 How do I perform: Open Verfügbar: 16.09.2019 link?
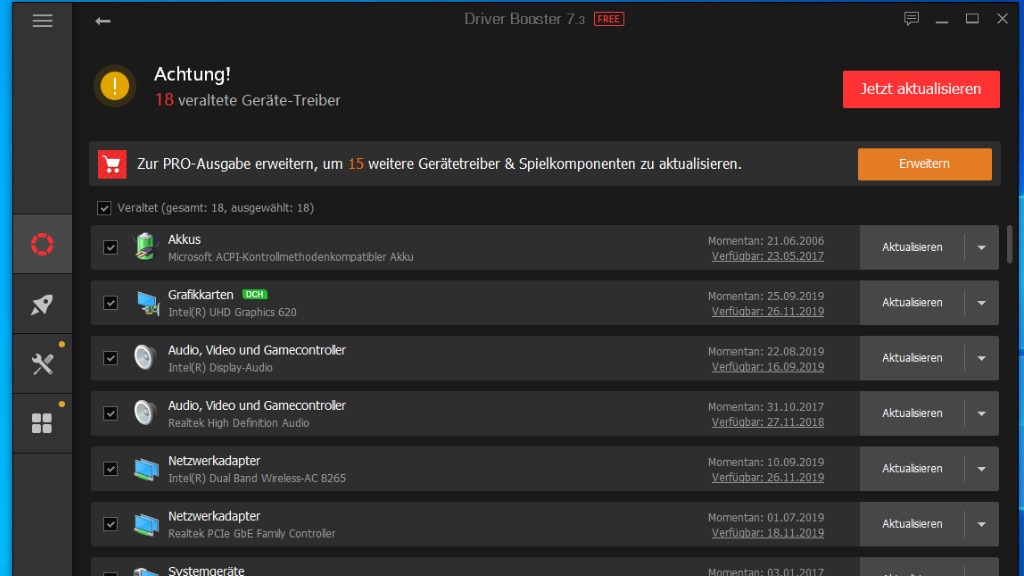767,367
